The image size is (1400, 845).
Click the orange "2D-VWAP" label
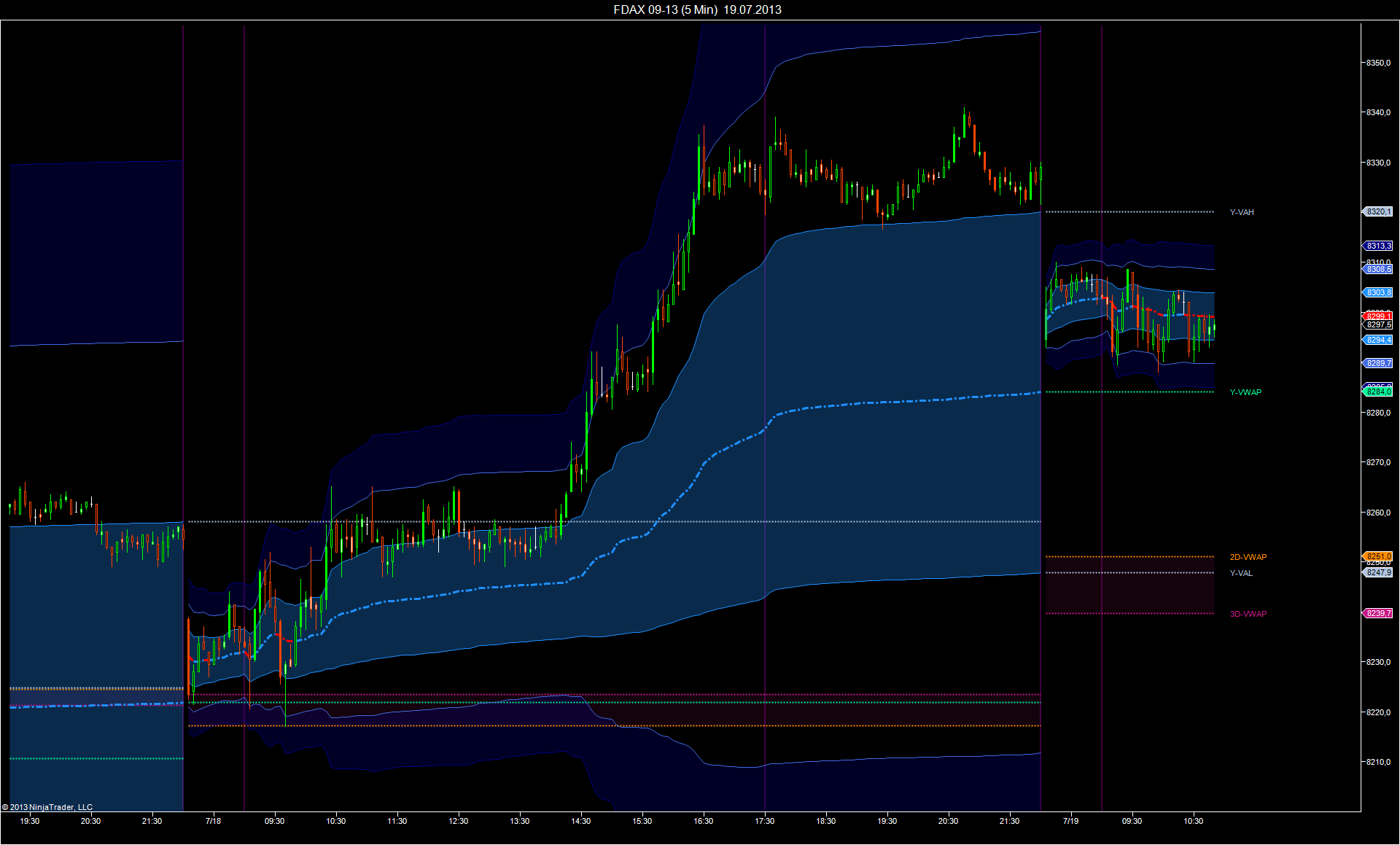1248,557
